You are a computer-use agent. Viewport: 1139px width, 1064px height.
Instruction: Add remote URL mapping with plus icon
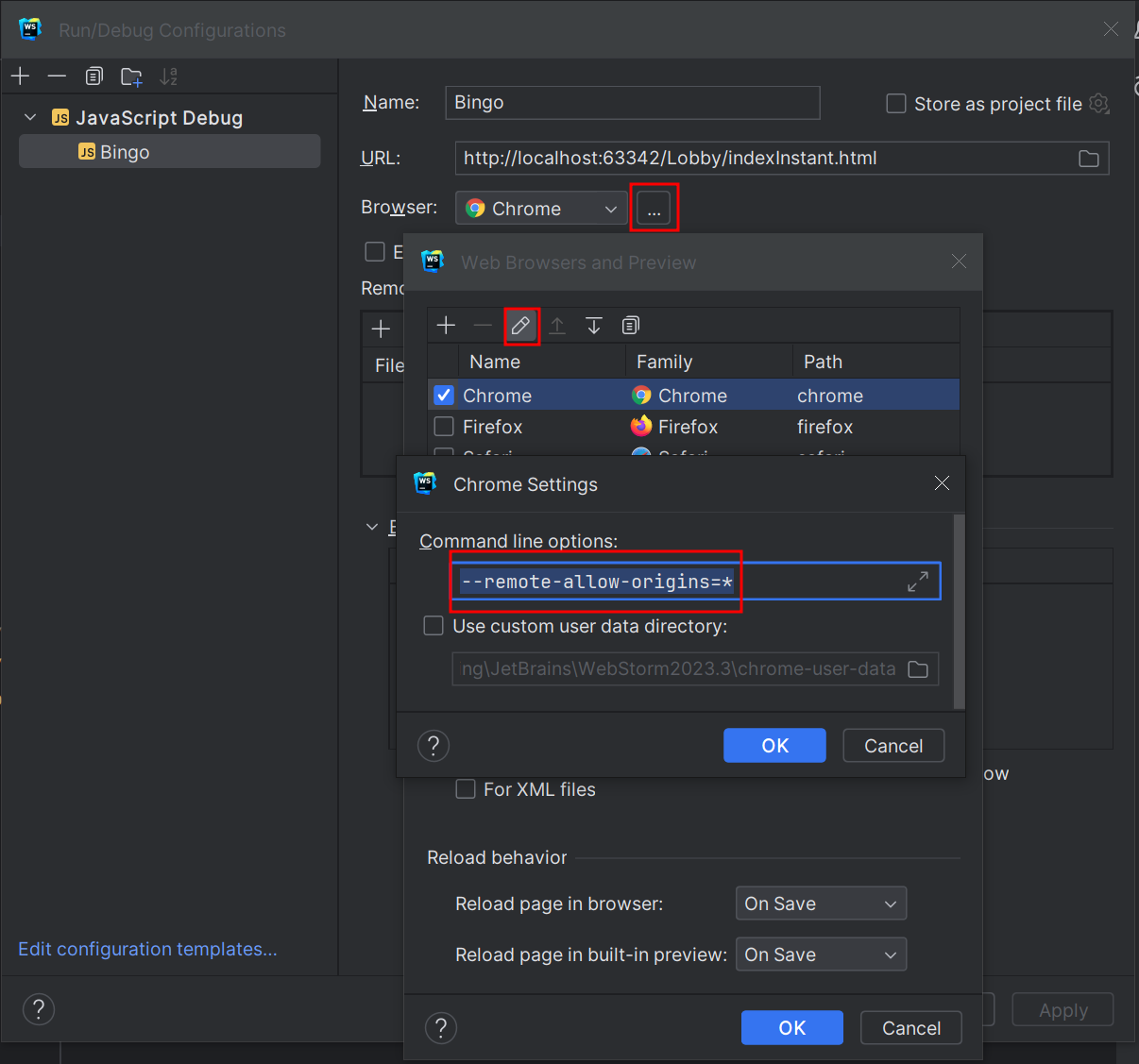[x=381, y=329]
